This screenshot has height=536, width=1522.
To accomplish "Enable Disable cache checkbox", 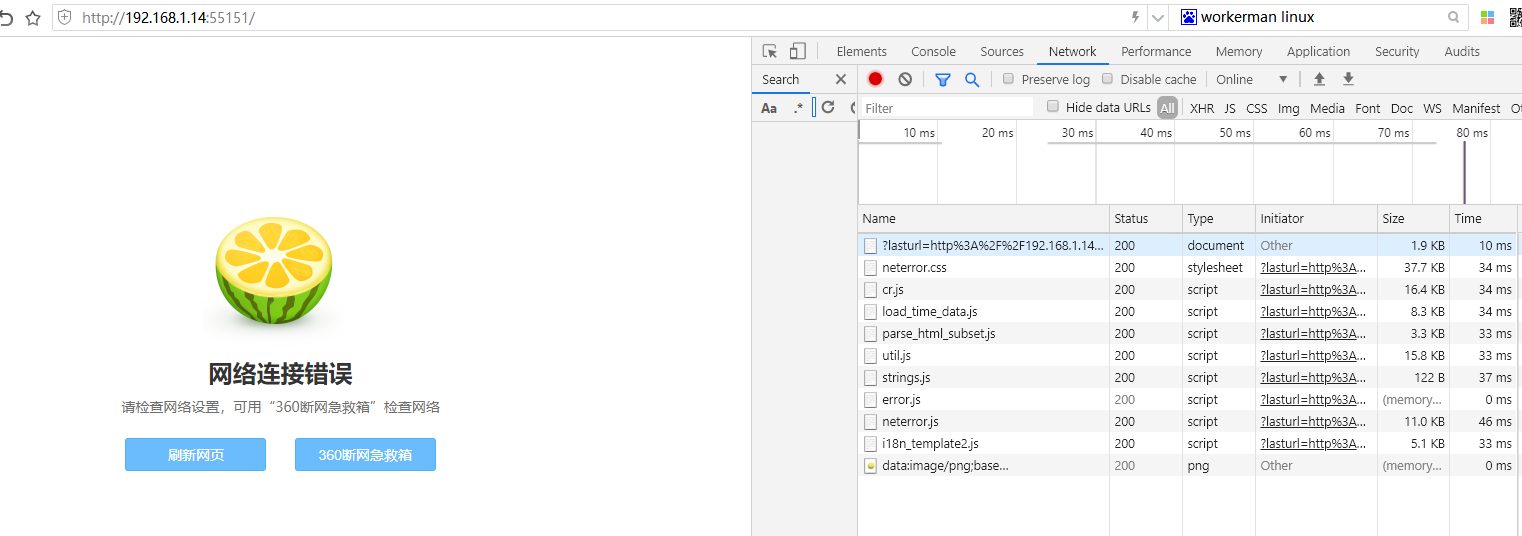I will [1107, 79].
